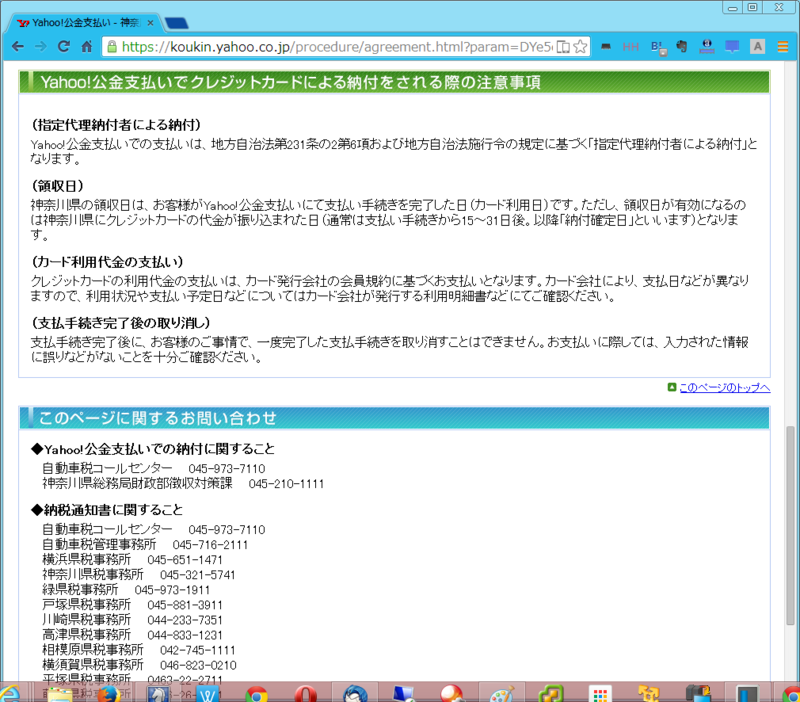The image size is (800, 702).
Task: Reload the page with the refresh icon
Action: point(64,47)
